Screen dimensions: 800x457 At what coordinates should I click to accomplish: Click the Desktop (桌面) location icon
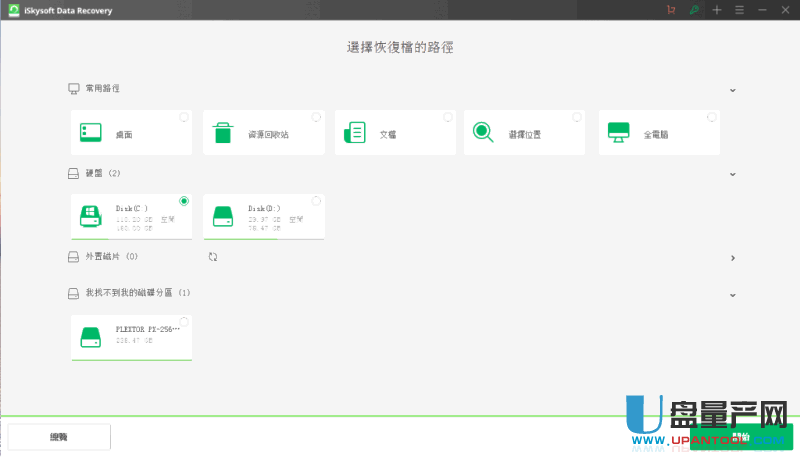tap(91, 133)
